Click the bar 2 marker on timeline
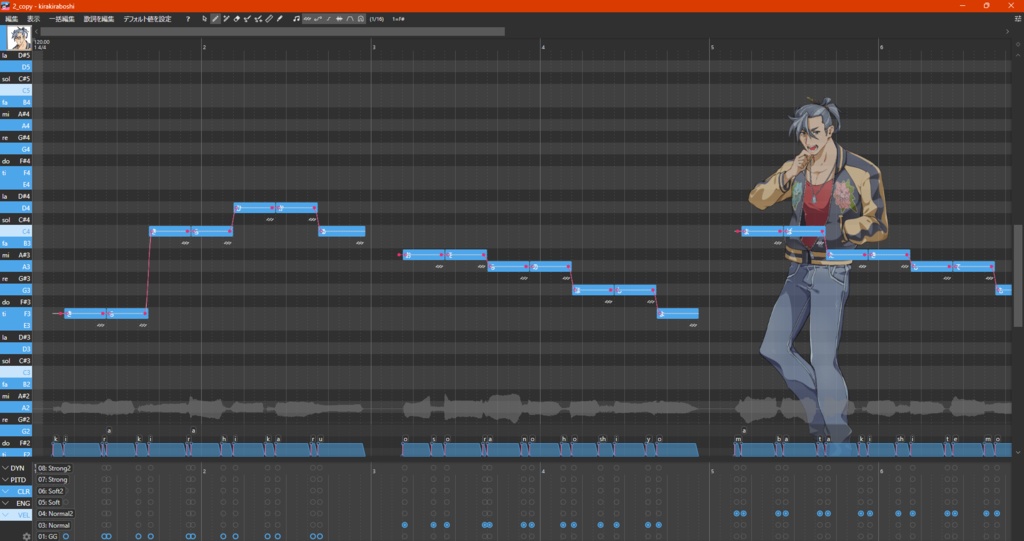Screen dimensions: 1024x541 [x=204, y=47]
